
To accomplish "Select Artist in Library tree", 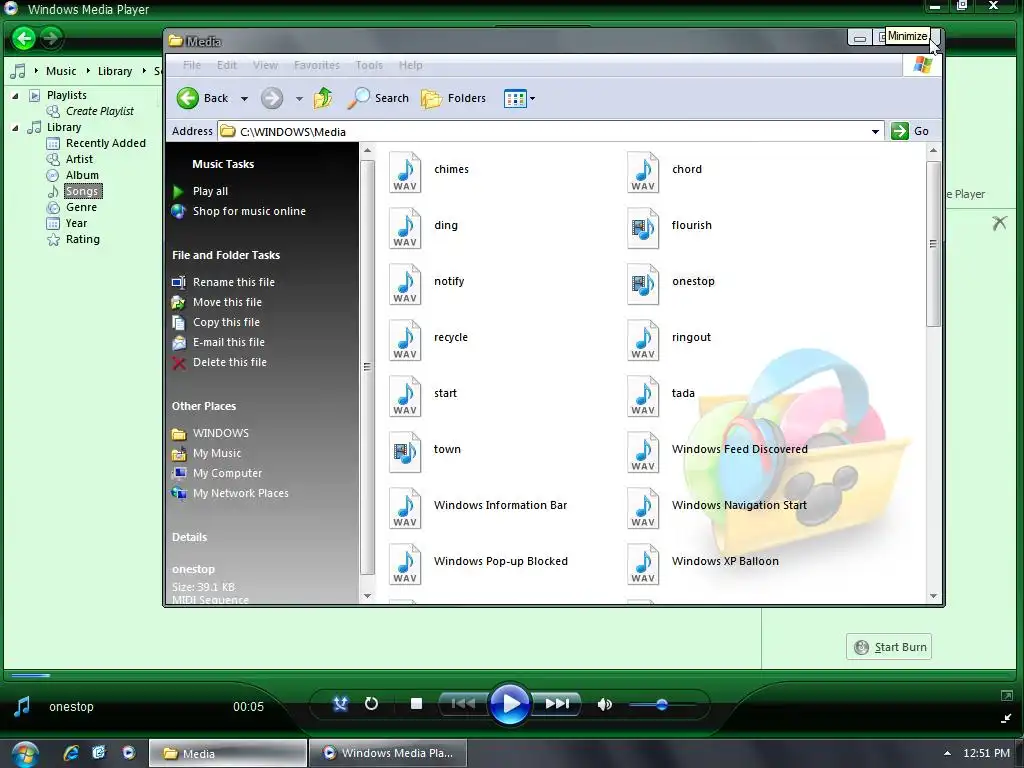I will (70, 159).
